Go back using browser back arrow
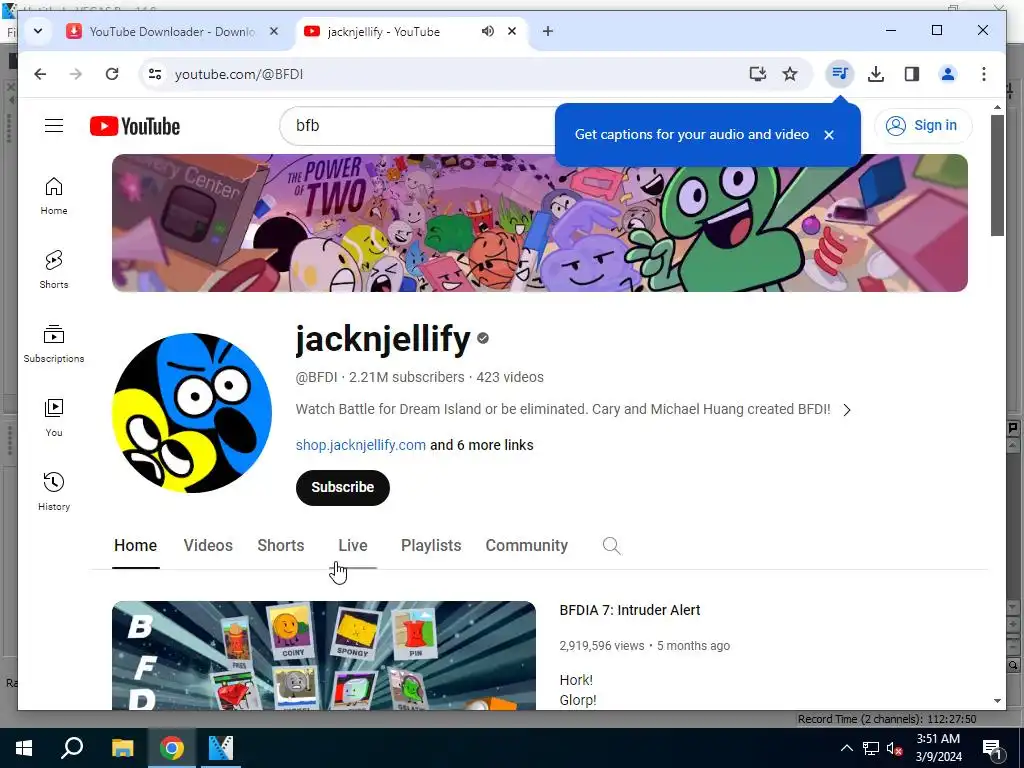Viewport: 1024px width, 768px height. (x=40, y=74)
